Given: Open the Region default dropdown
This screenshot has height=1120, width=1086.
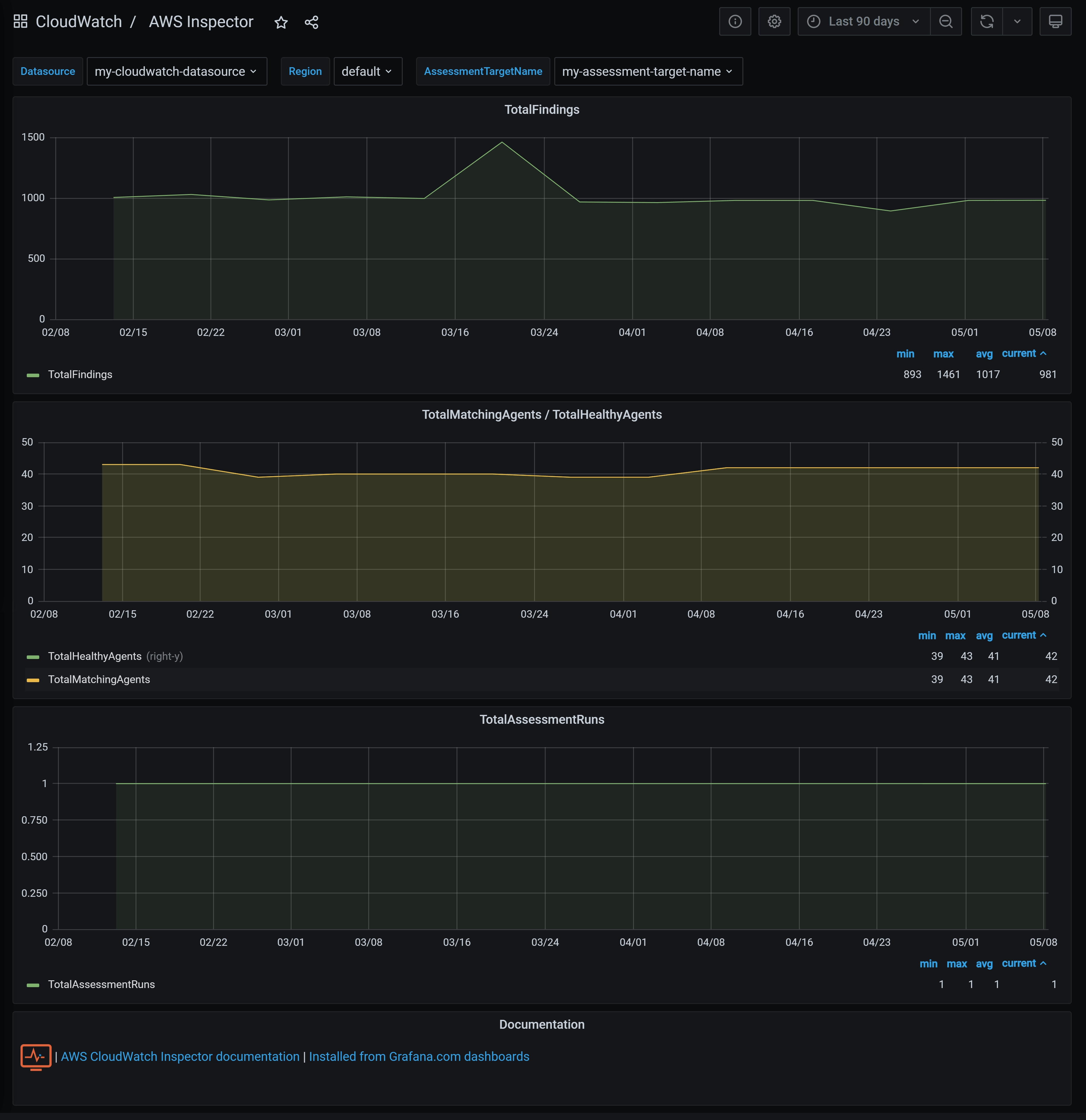Looking at the screenshot, I should pos(367,71).
